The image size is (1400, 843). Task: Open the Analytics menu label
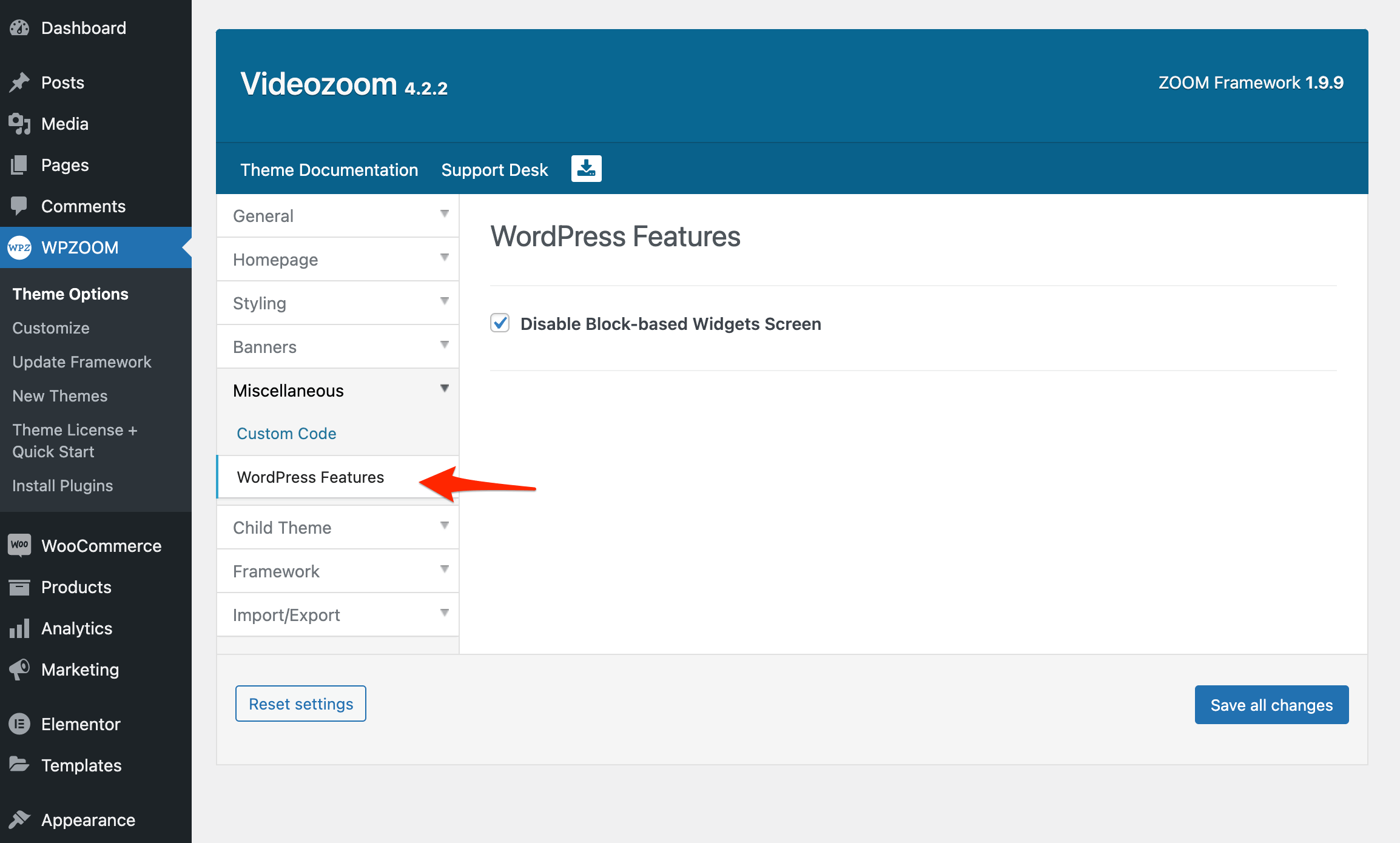point(77,628)
